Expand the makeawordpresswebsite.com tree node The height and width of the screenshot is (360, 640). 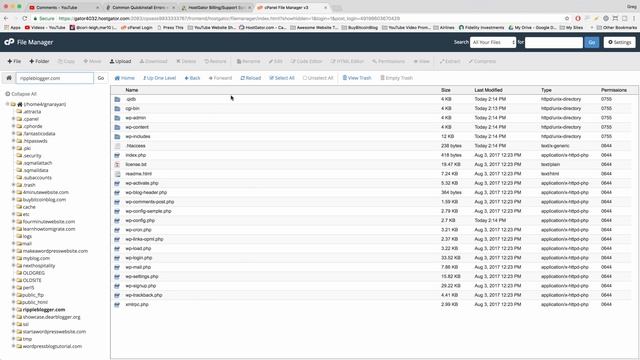click(x=13, y=251)
